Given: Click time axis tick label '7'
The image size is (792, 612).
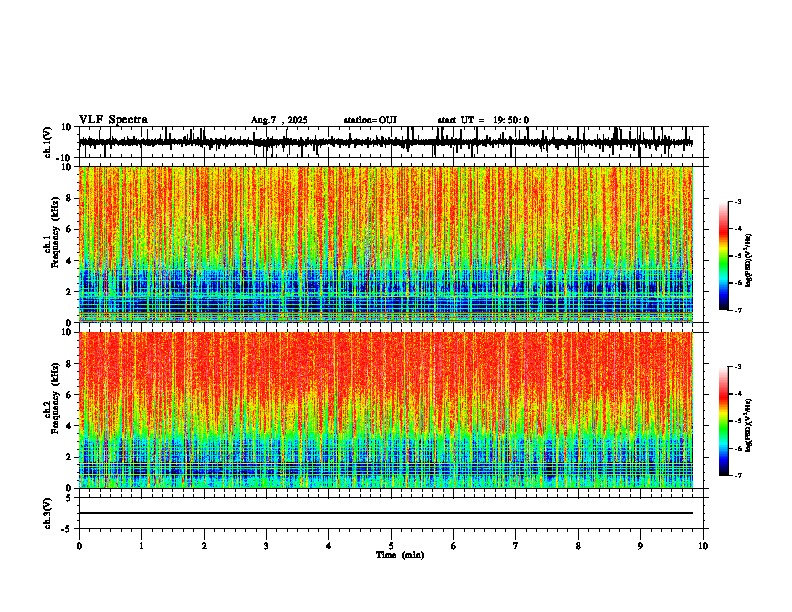Looking at the screenshot, I should tap(516, 546).
